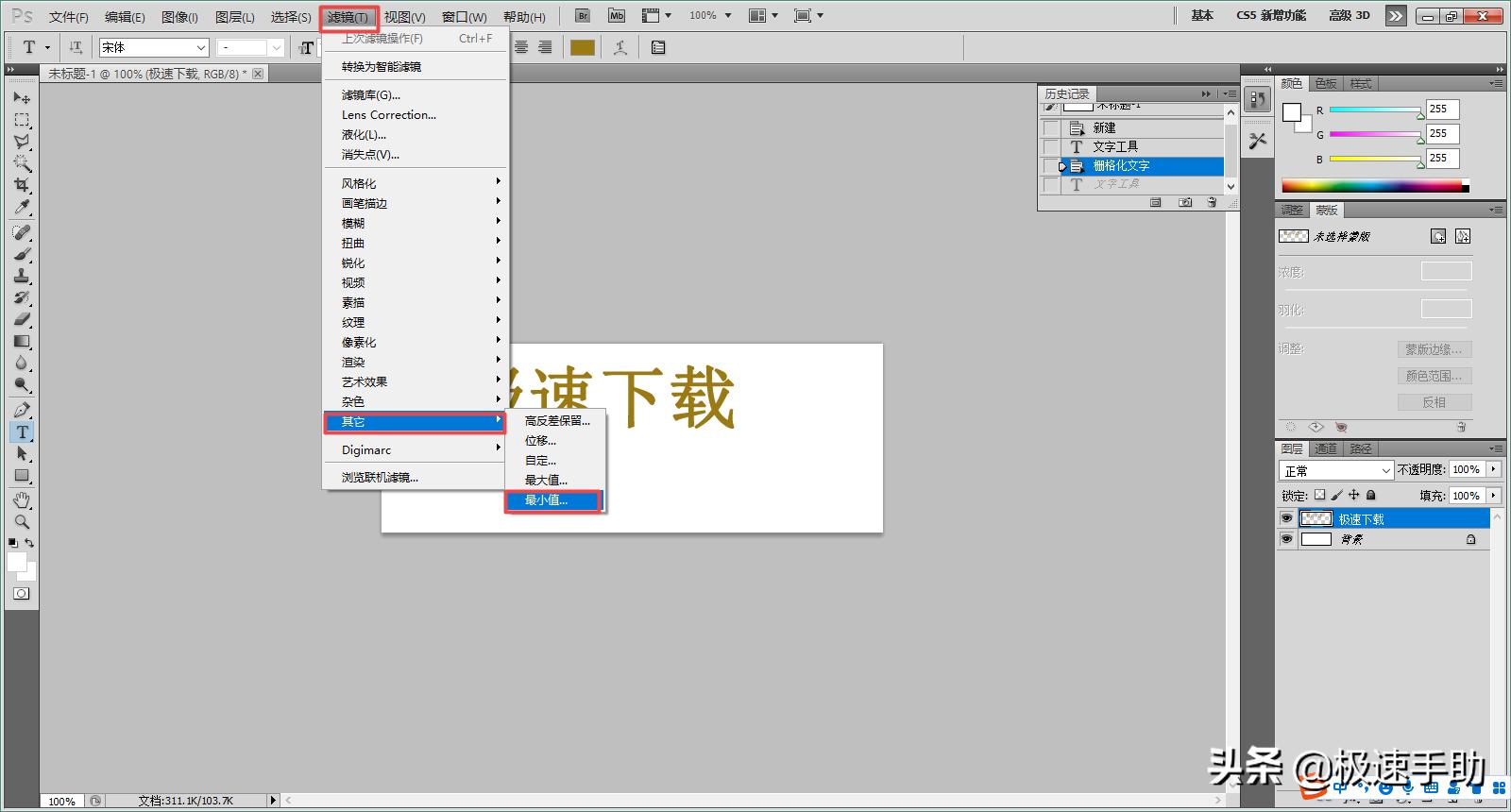The width and height of the screenshot is (1511, 812).
Task: Choose the Brush tool
Action: [x=22, y=254]
